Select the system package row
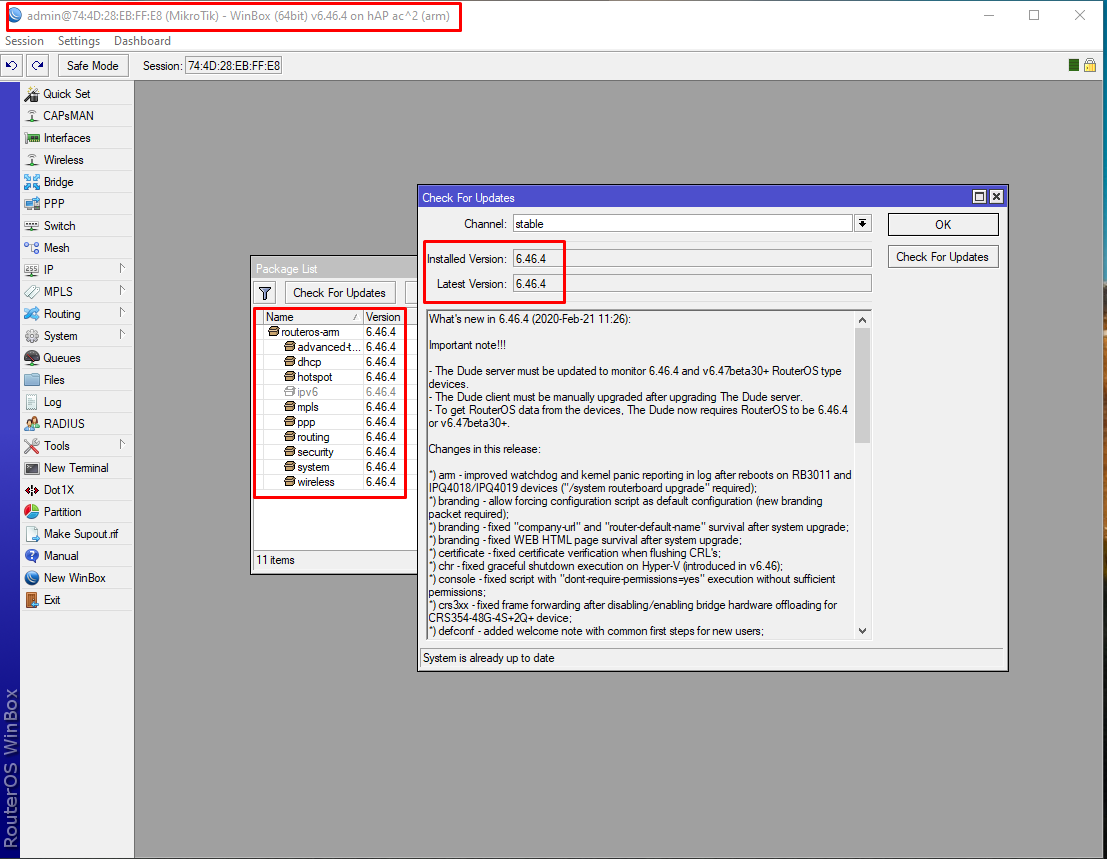 click(330, 467)
